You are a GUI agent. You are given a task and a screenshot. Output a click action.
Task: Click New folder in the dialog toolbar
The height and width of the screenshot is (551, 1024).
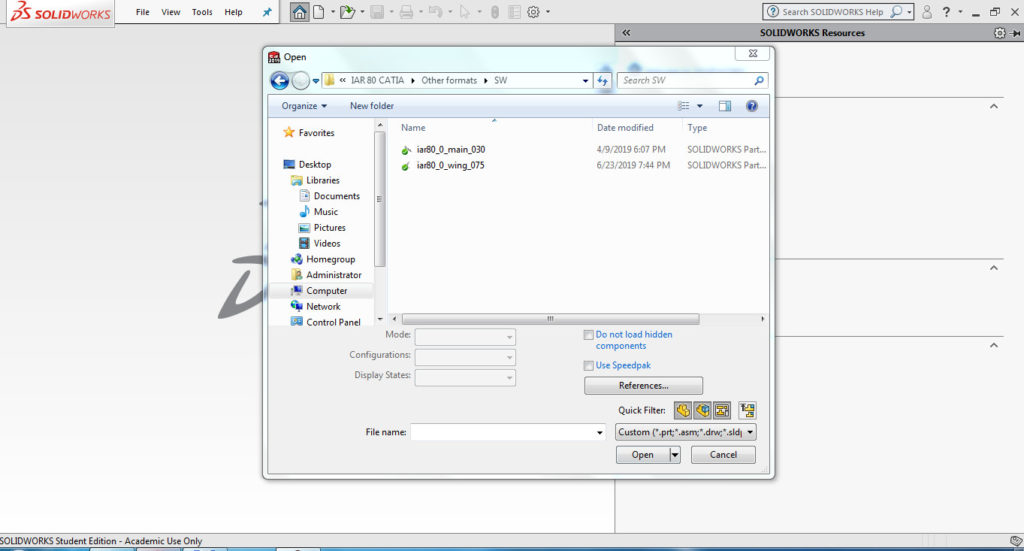pyautogui.click(x=372, y=106)
